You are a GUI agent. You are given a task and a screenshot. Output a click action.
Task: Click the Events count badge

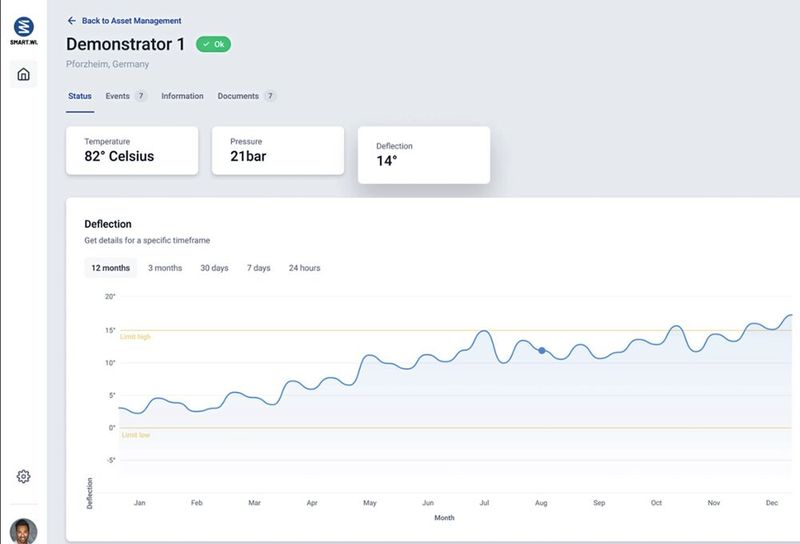click(x=141, y=96)
